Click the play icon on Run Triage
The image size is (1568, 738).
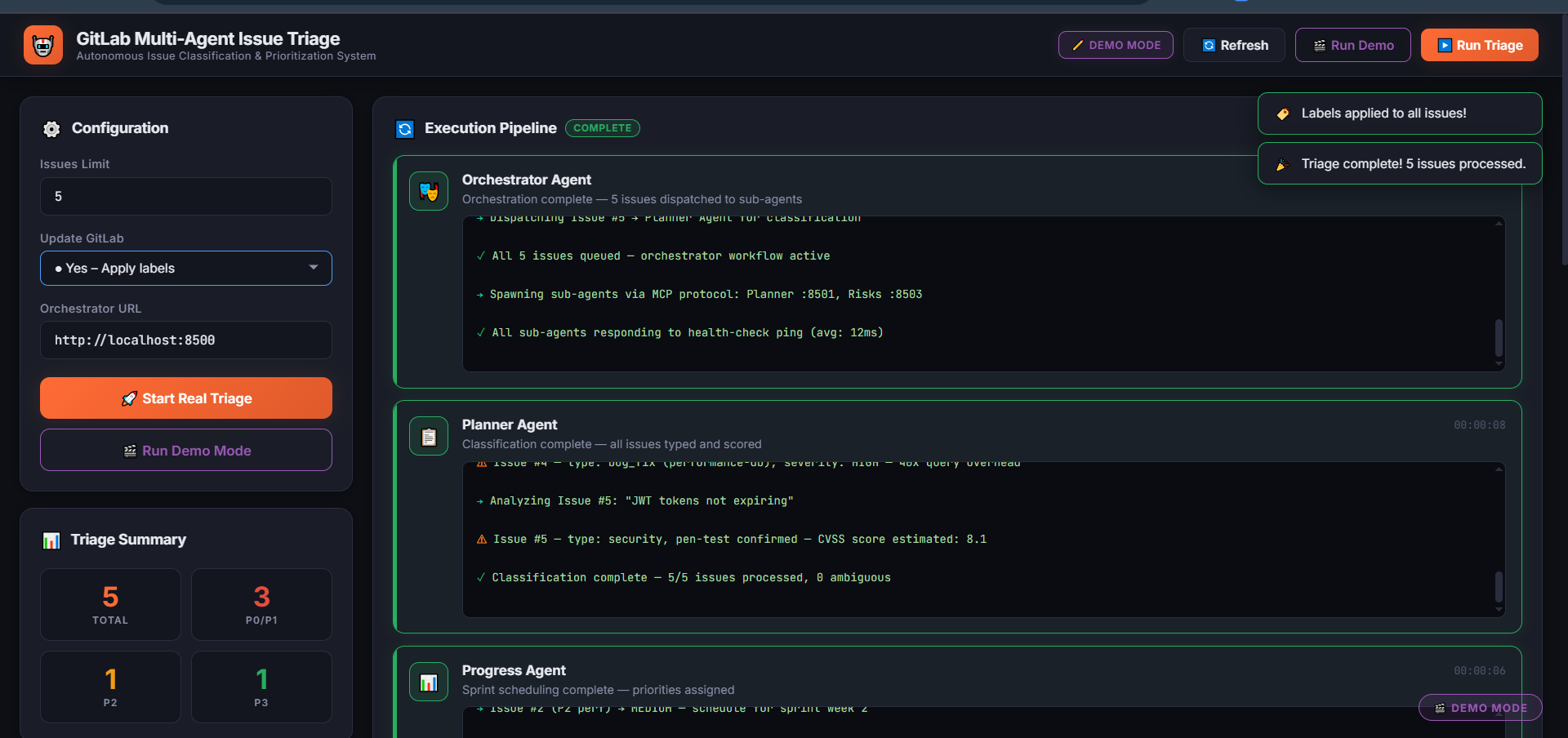[x=1445, y=46]
